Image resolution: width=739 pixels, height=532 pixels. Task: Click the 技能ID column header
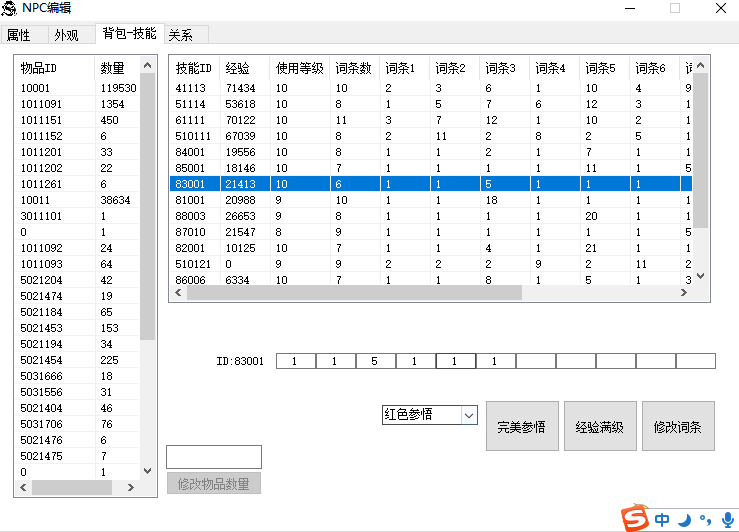[x=195, y=68]
